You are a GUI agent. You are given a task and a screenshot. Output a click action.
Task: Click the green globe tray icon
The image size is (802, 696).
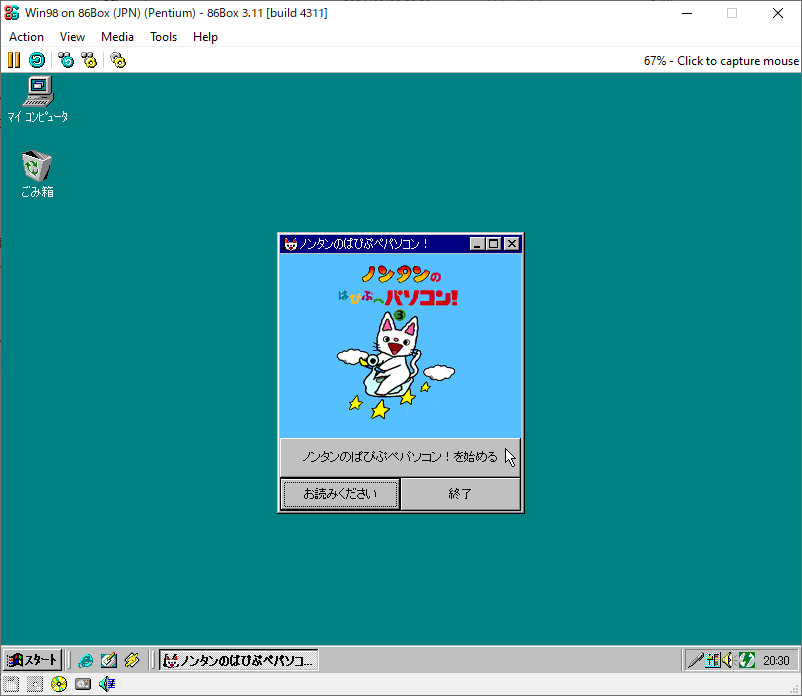point(746,661)
